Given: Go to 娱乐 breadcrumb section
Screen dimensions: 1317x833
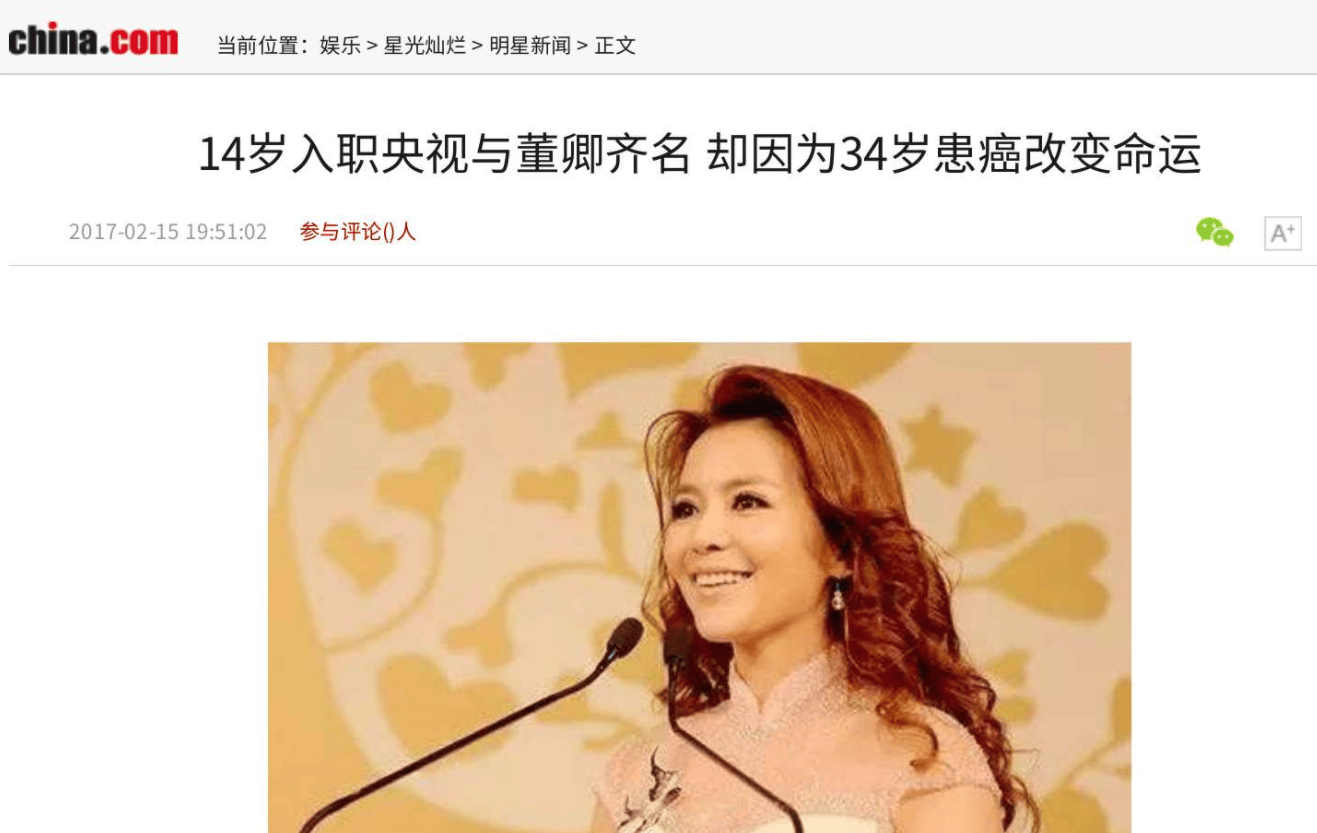Looking at the screenshot, I should click(340, 45).
